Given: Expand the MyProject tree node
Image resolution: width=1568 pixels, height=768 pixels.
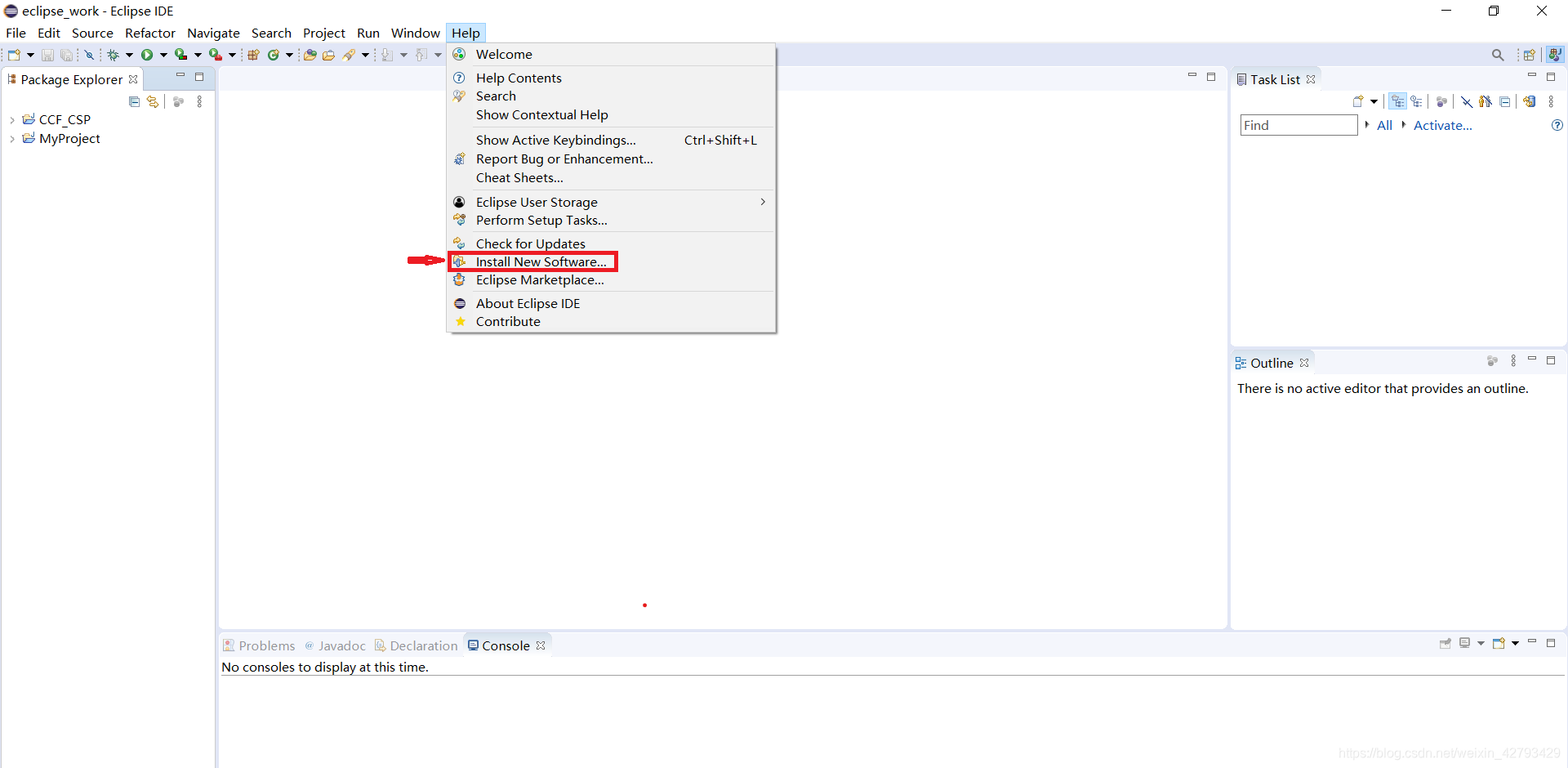Looking at the screenshot, I should point(12,139).
